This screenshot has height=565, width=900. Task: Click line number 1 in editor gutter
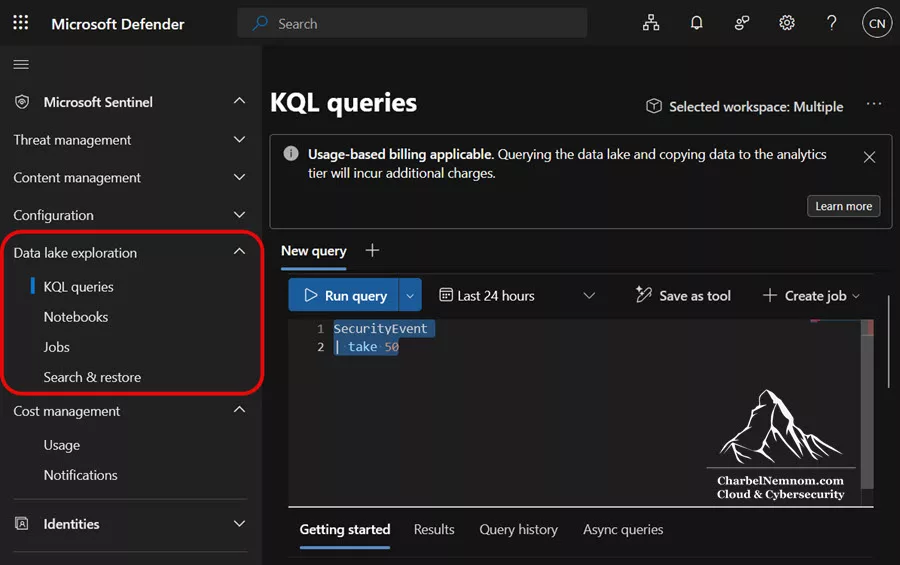pyautogui.click(x=320, y=328)
